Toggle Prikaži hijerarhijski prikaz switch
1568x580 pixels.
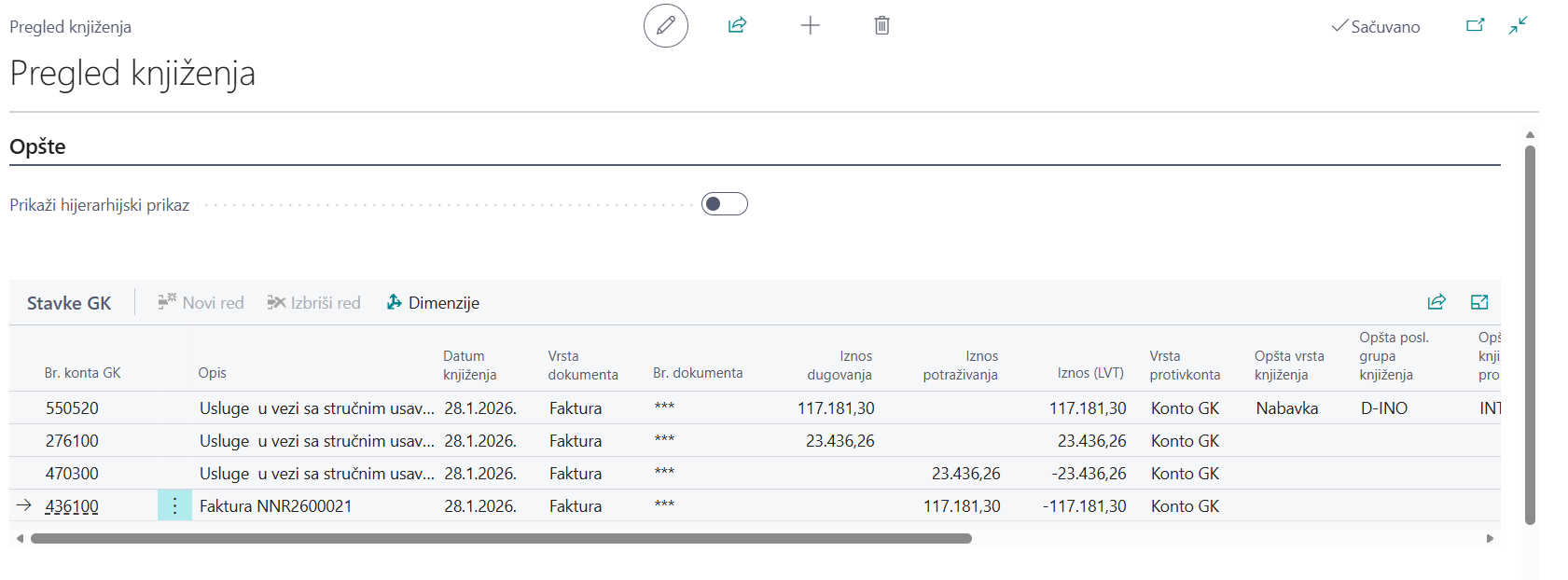725,204
